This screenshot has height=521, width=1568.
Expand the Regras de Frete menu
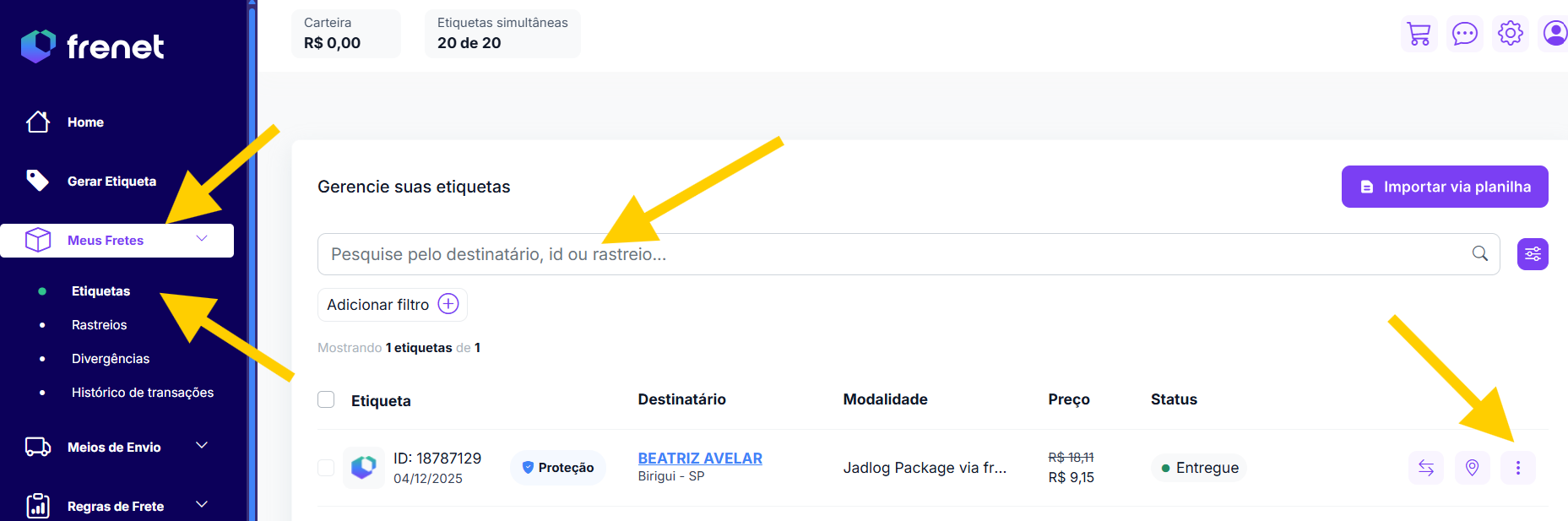(x=202, y=505)
